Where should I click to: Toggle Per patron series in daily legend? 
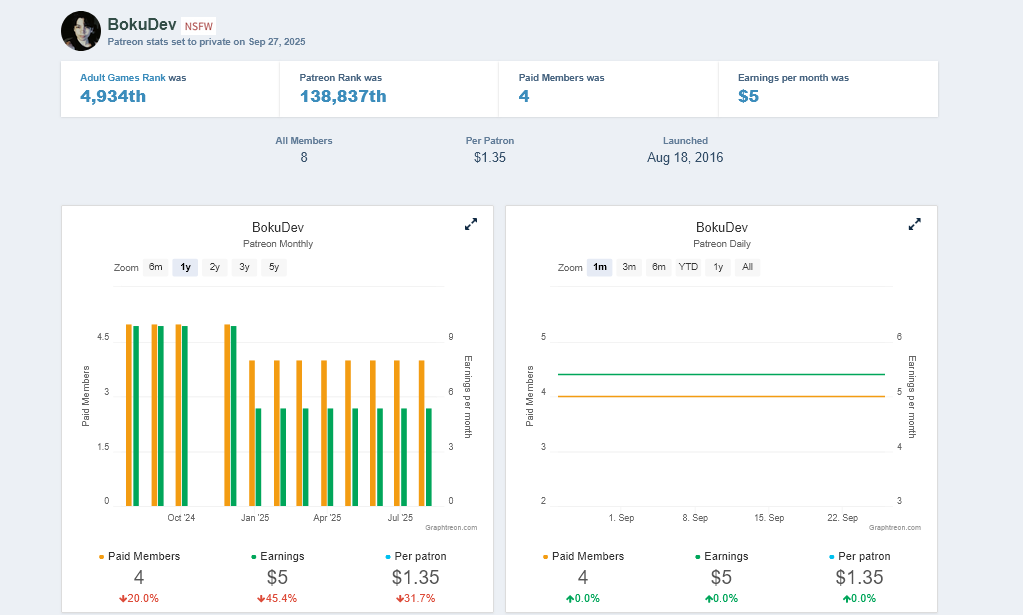[x=863, y=556]
